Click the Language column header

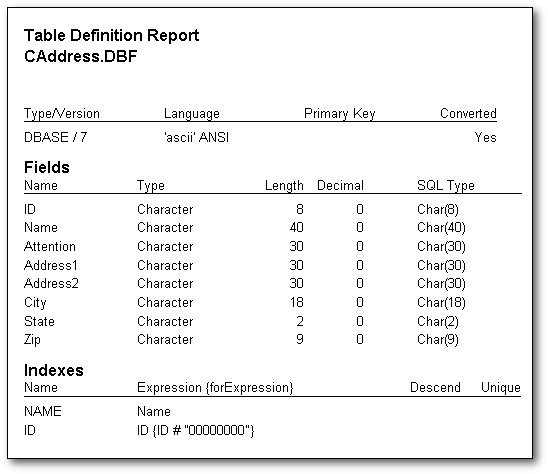(192, 114)
